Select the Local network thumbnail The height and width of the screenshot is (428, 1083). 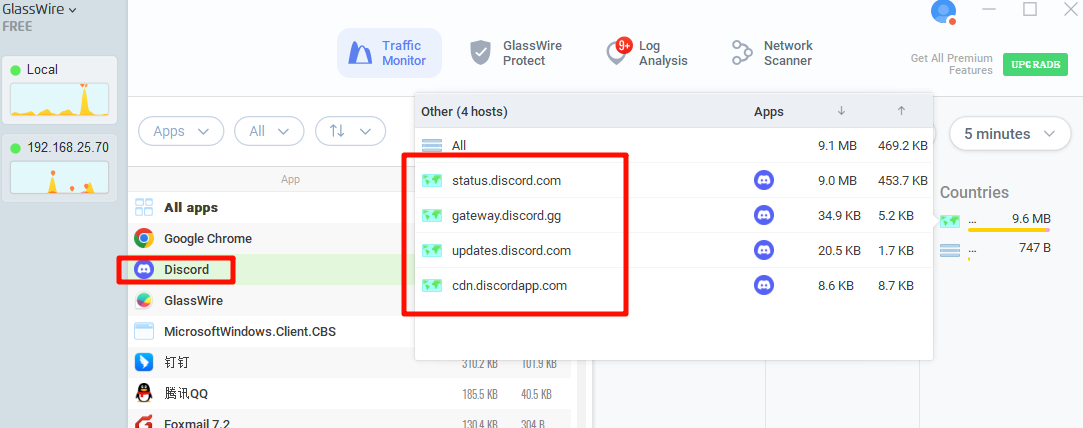point(59,90)
